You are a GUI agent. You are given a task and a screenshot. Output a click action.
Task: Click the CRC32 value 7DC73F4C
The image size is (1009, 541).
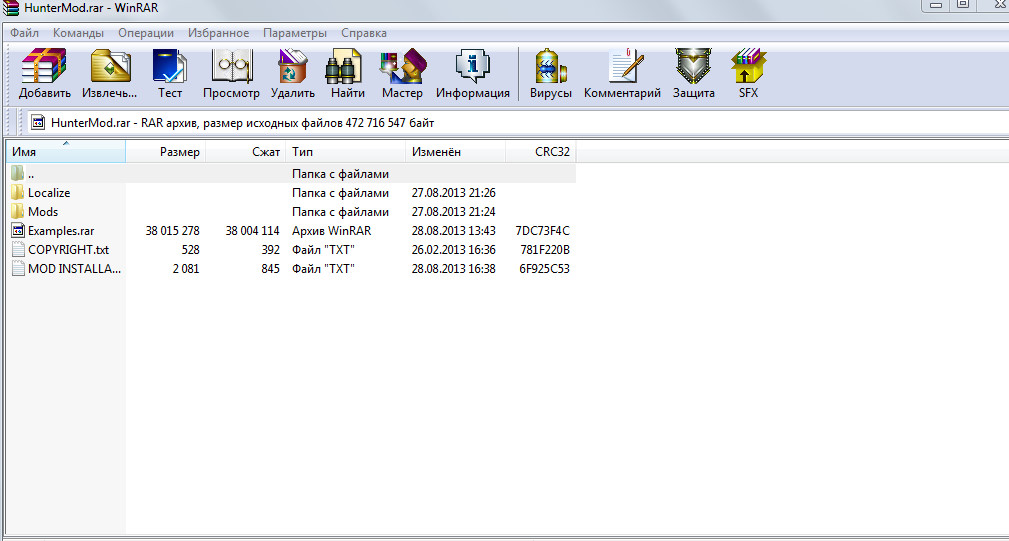click(x=542, y=230)
